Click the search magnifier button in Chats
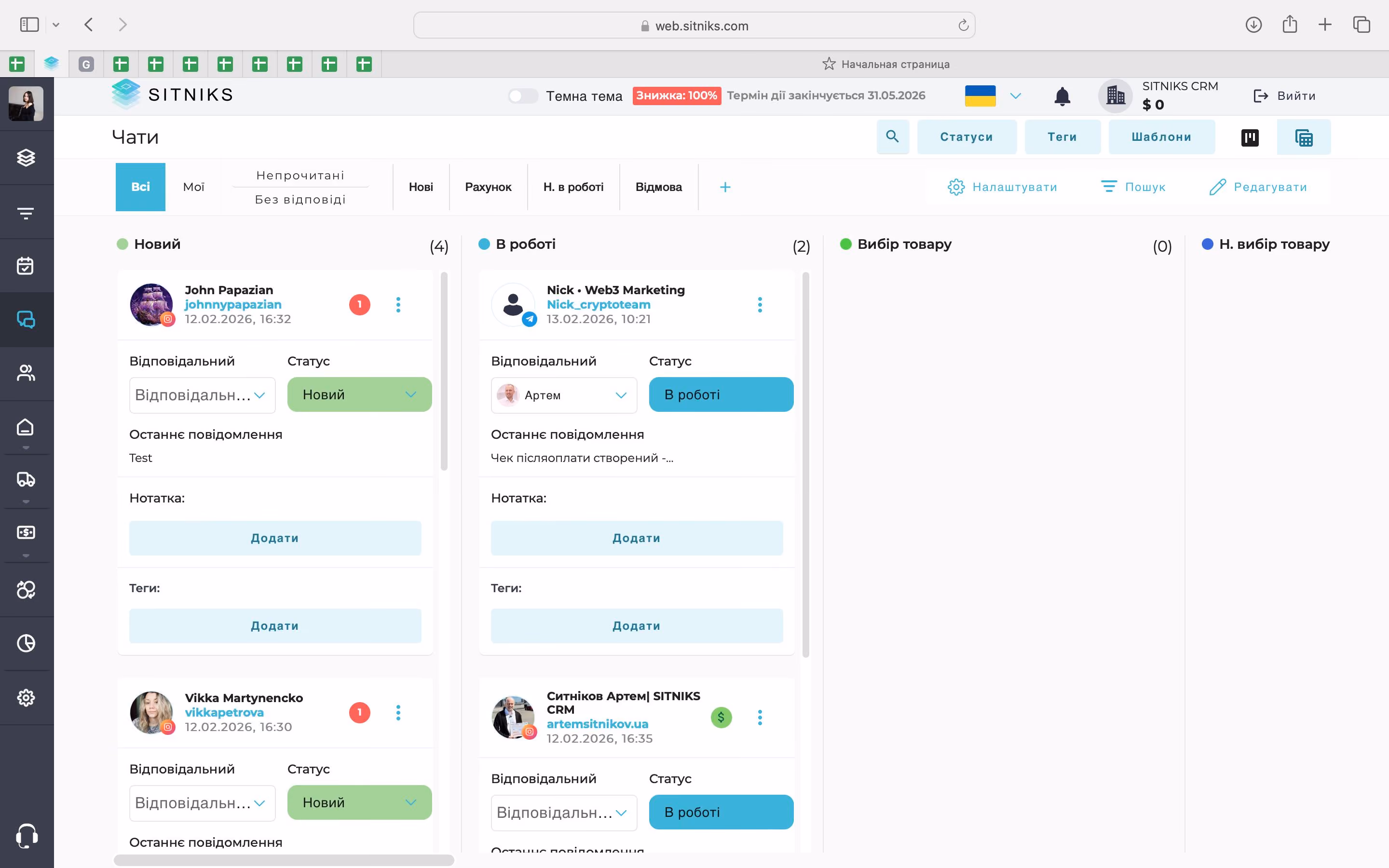 pyautogui.click(x=893, y=136)
